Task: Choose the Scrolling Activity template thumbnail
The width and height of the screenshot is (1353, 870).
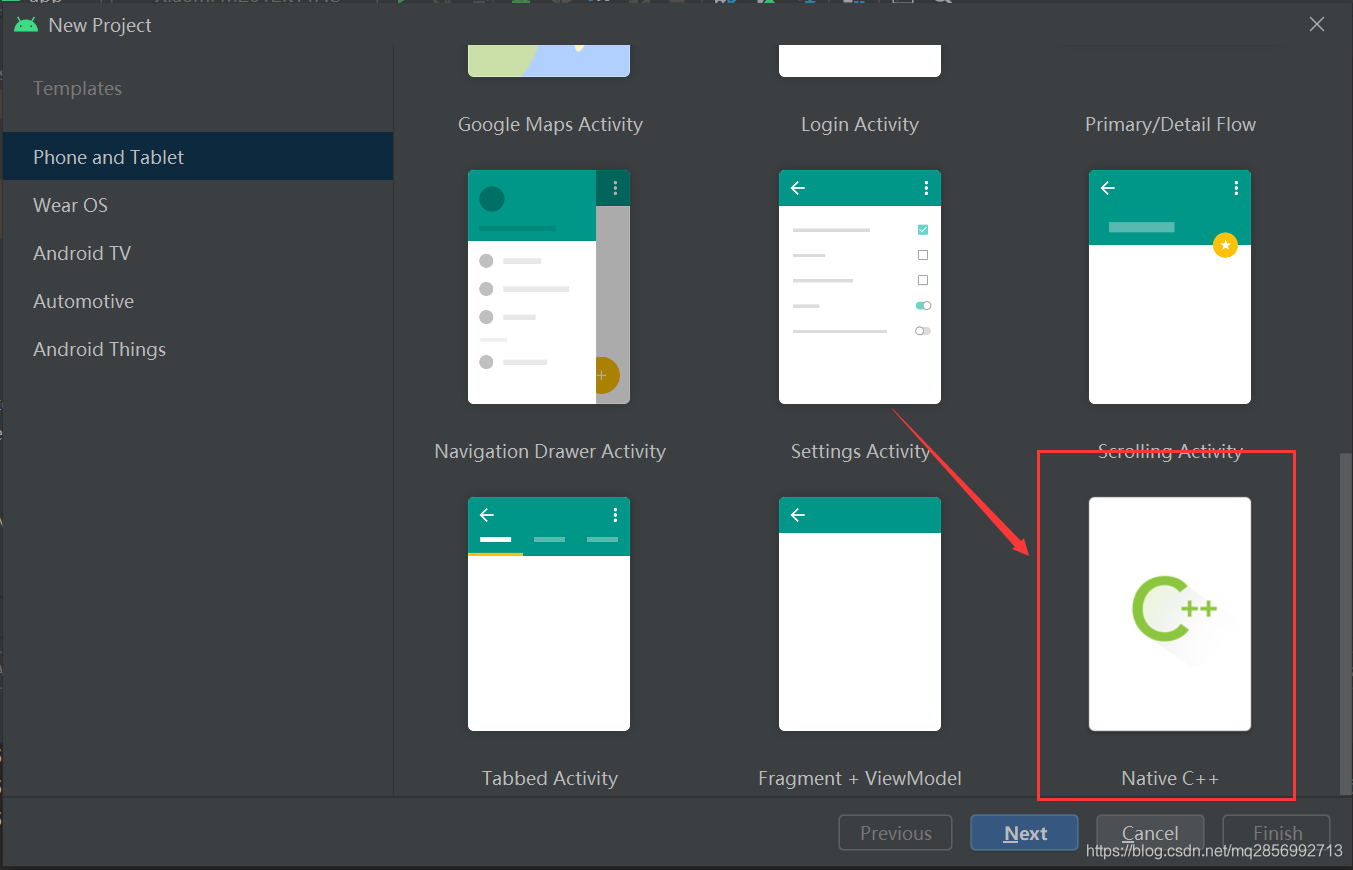Action: [x=1169, y=287]
